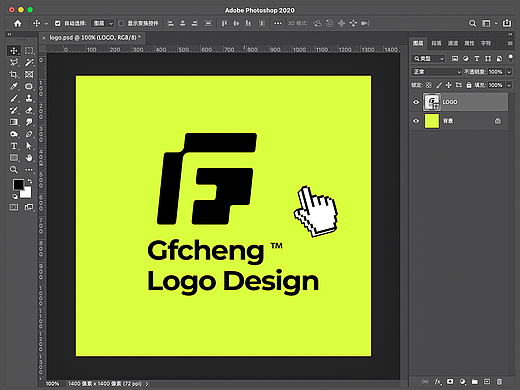Select the Clone Stamp tool
Screen dimensions: 520x390
29,98
